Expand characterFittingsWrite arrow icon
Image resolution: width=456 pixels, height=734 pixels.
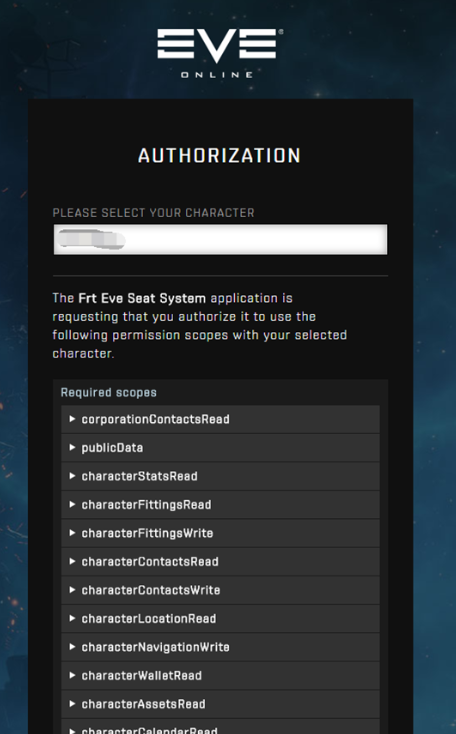click(x=72, y=533)
